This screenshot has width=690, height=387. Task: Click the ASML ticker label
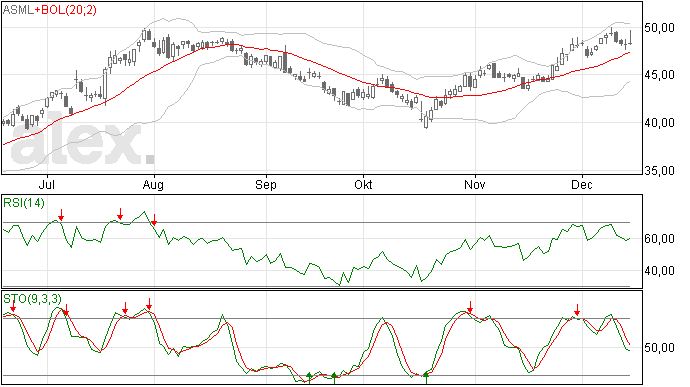coord(18,9)
